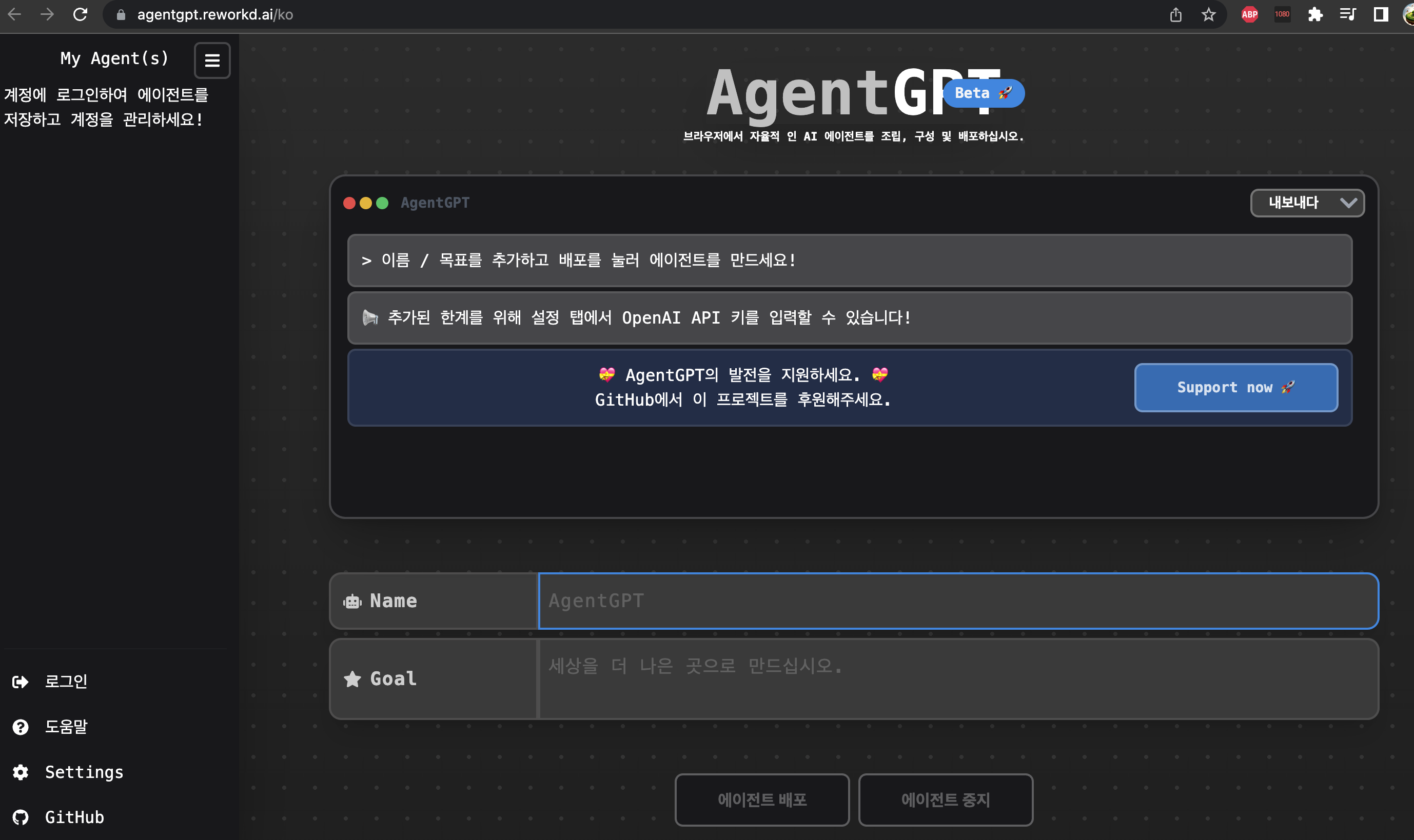Open 도움말 help in sidebar
This screenshot has width=1414, height=840.
[66, 727]
